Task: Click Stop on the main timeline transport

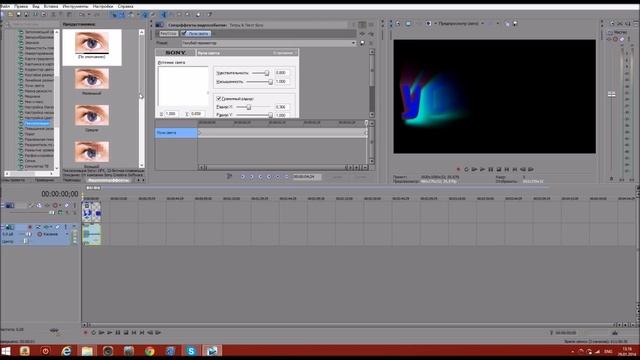Action: (x=126, y=333)
